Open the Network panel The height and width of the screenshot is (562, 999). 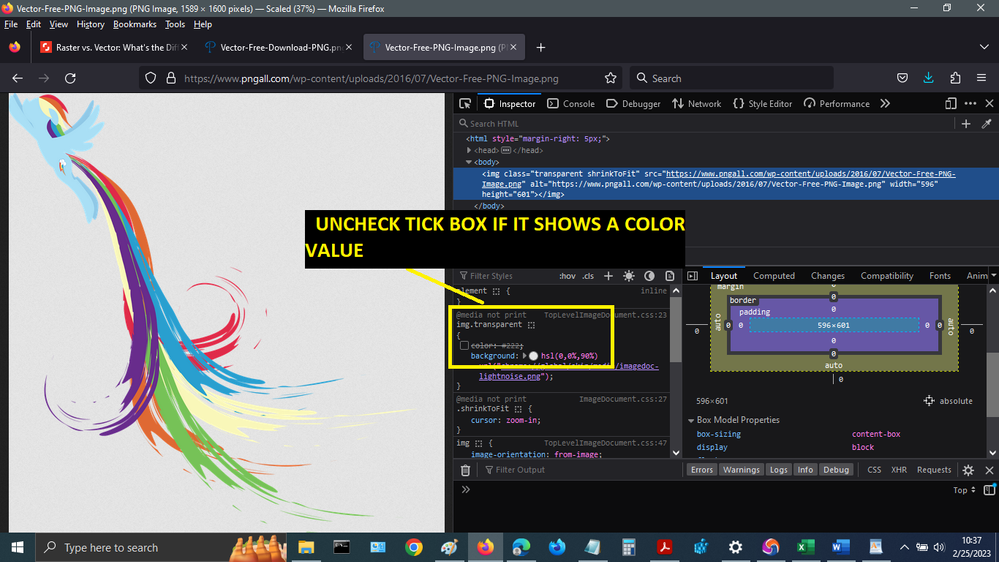tap(696, 104)
